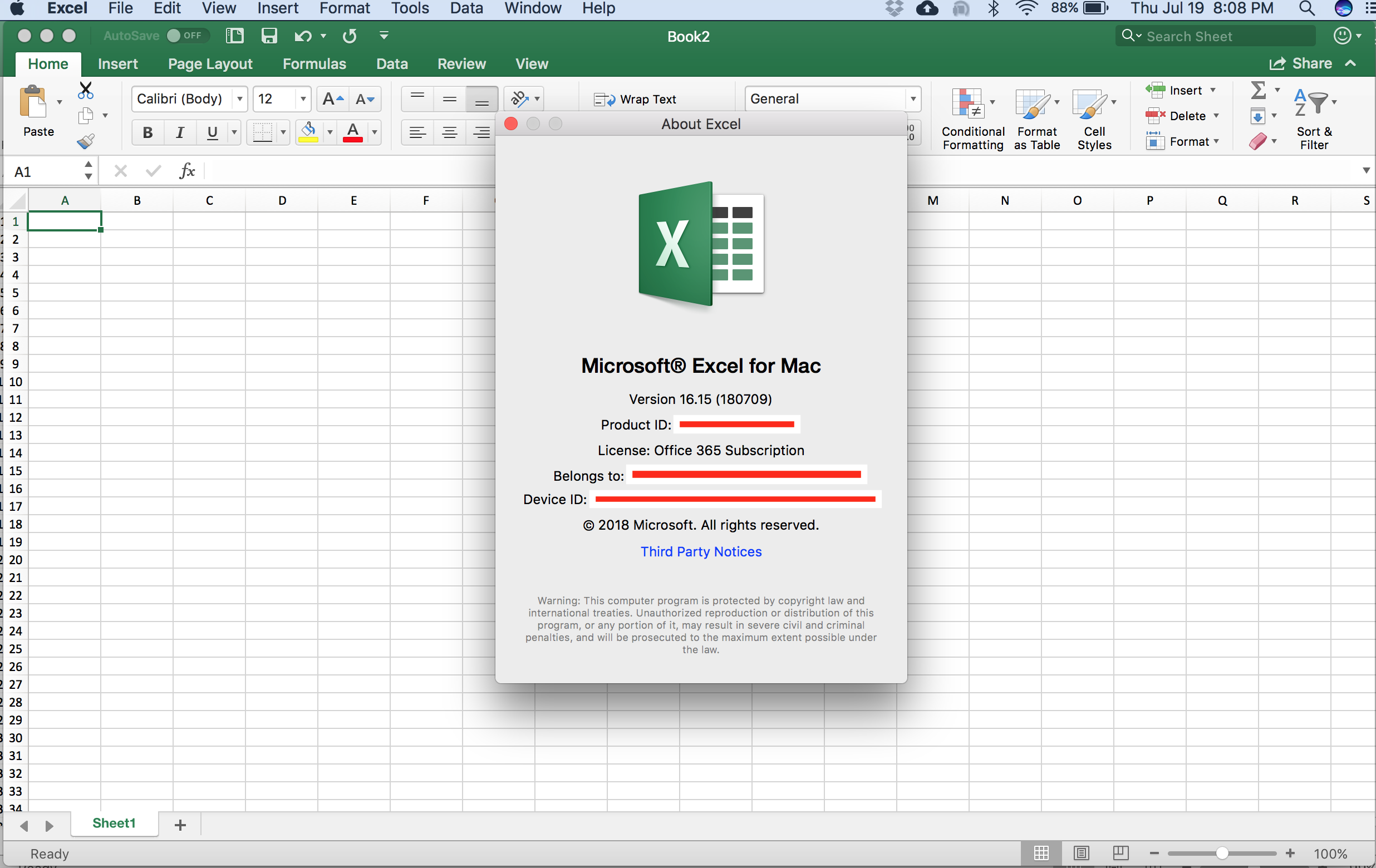This screenshot has height=868, width=1376.
Task: Click the Save disk icon in title bar
Action: pyautogui.click(x=268, y=36)
